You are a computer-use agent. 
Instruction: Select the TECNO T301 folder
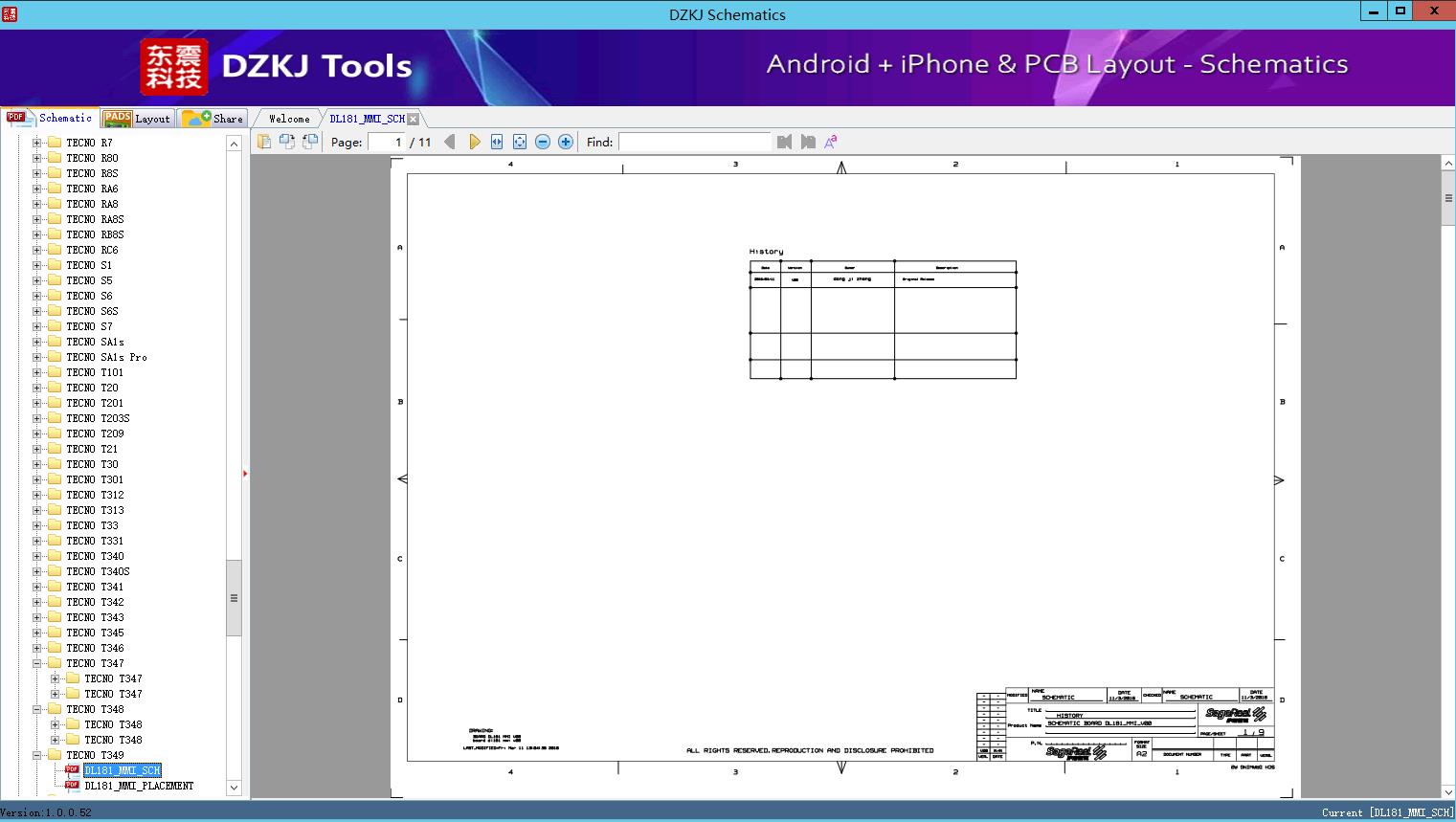tap(95, 479)
